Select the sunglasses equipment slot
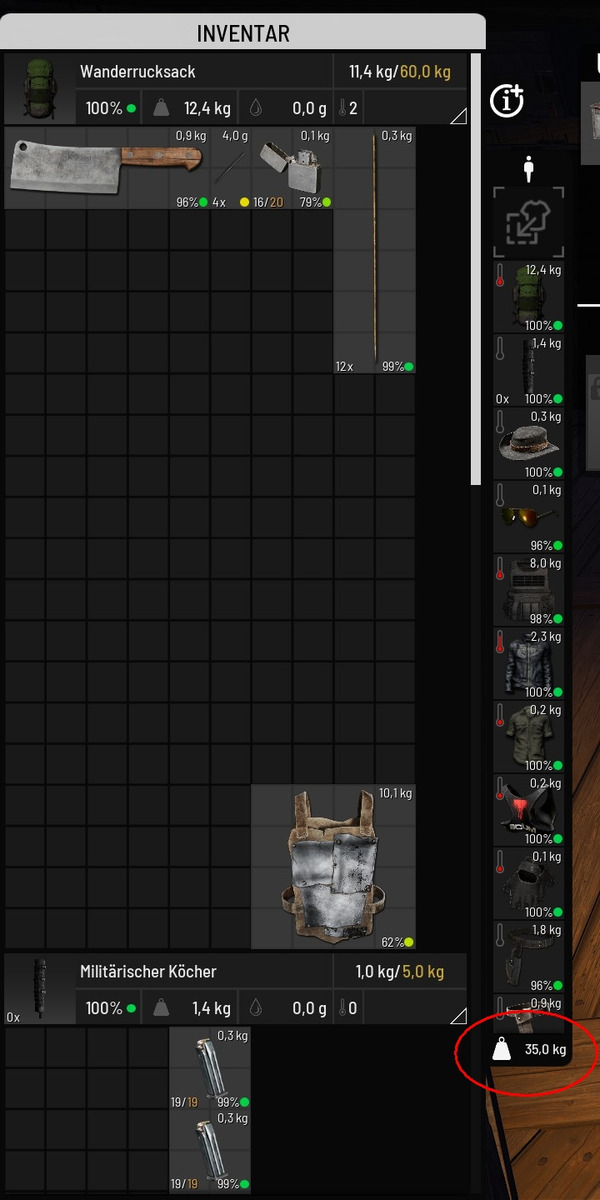This screenshot has width=600, height=1200. 529,516
